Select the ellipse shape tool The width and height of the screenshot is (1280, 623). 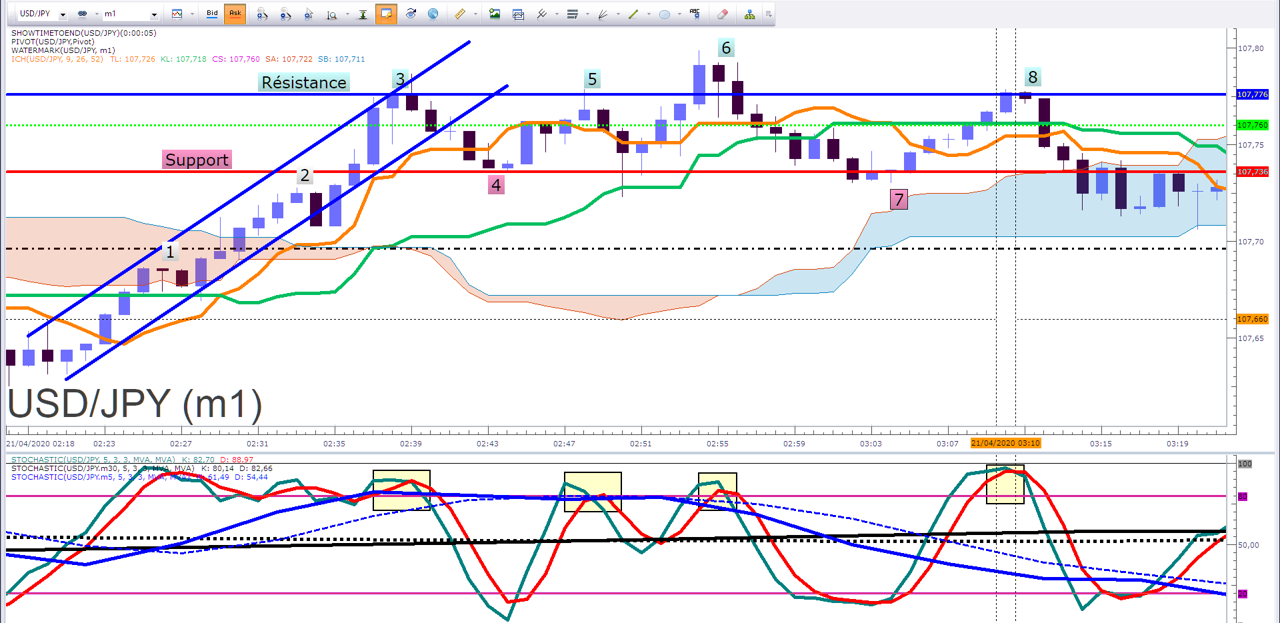pyautogui.click(x=665, y=14)
